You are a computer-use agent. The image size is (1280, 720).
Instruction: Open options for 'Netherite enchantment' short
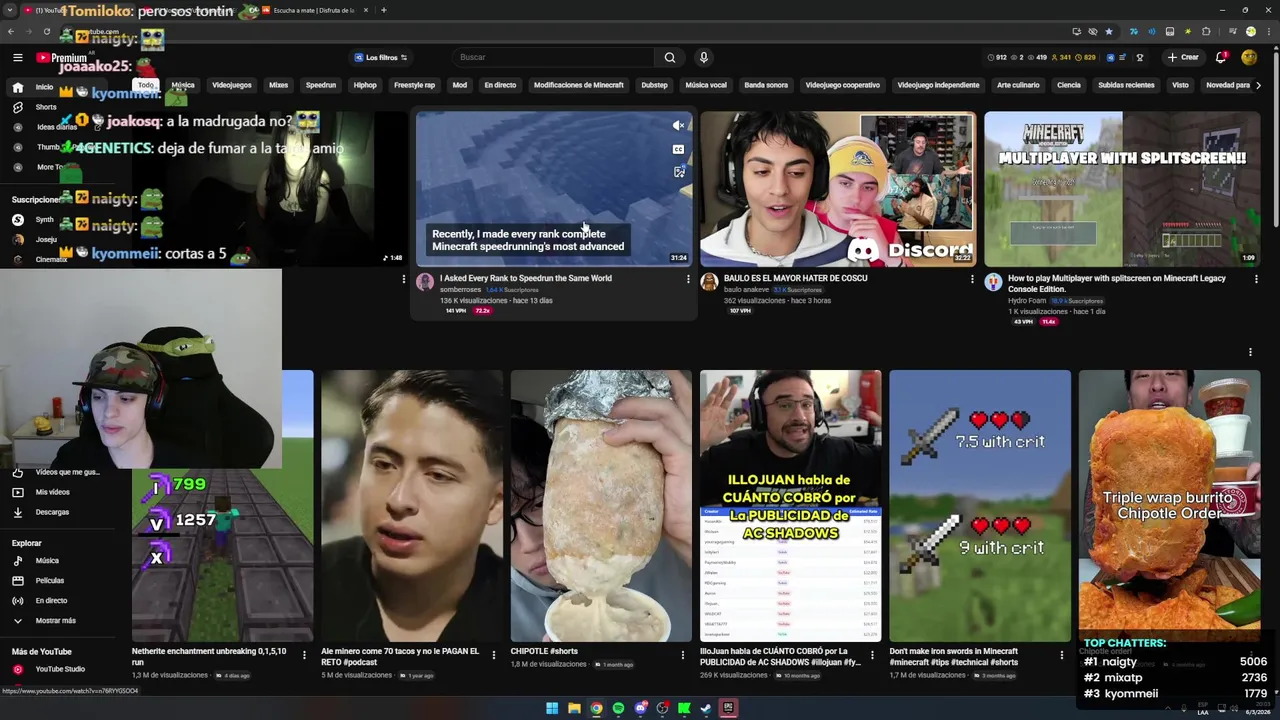coord(304,655)
